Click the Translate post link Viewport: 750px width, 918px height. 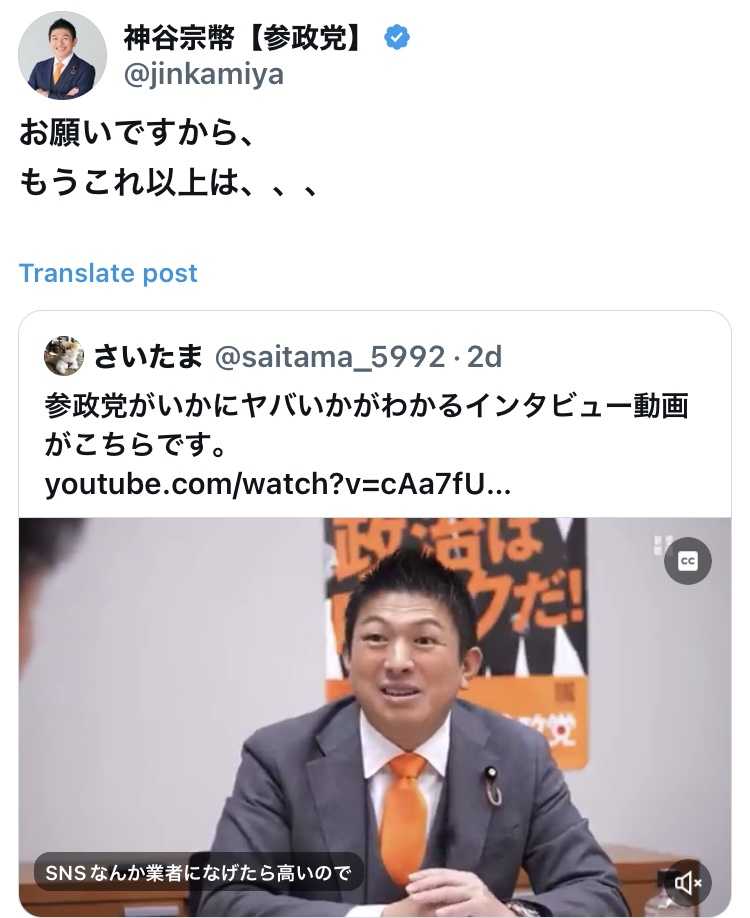tap(108, 273)
